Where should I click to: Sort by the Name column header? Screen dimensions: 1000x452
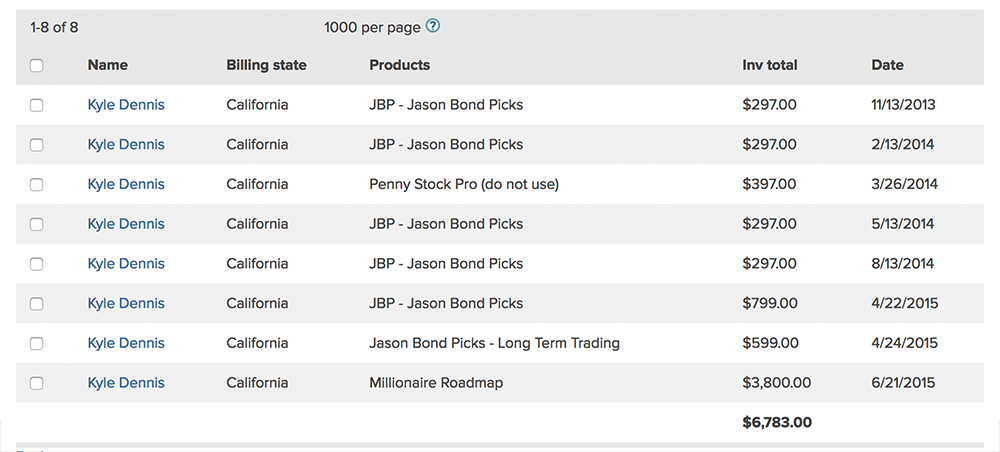point(108,65)
